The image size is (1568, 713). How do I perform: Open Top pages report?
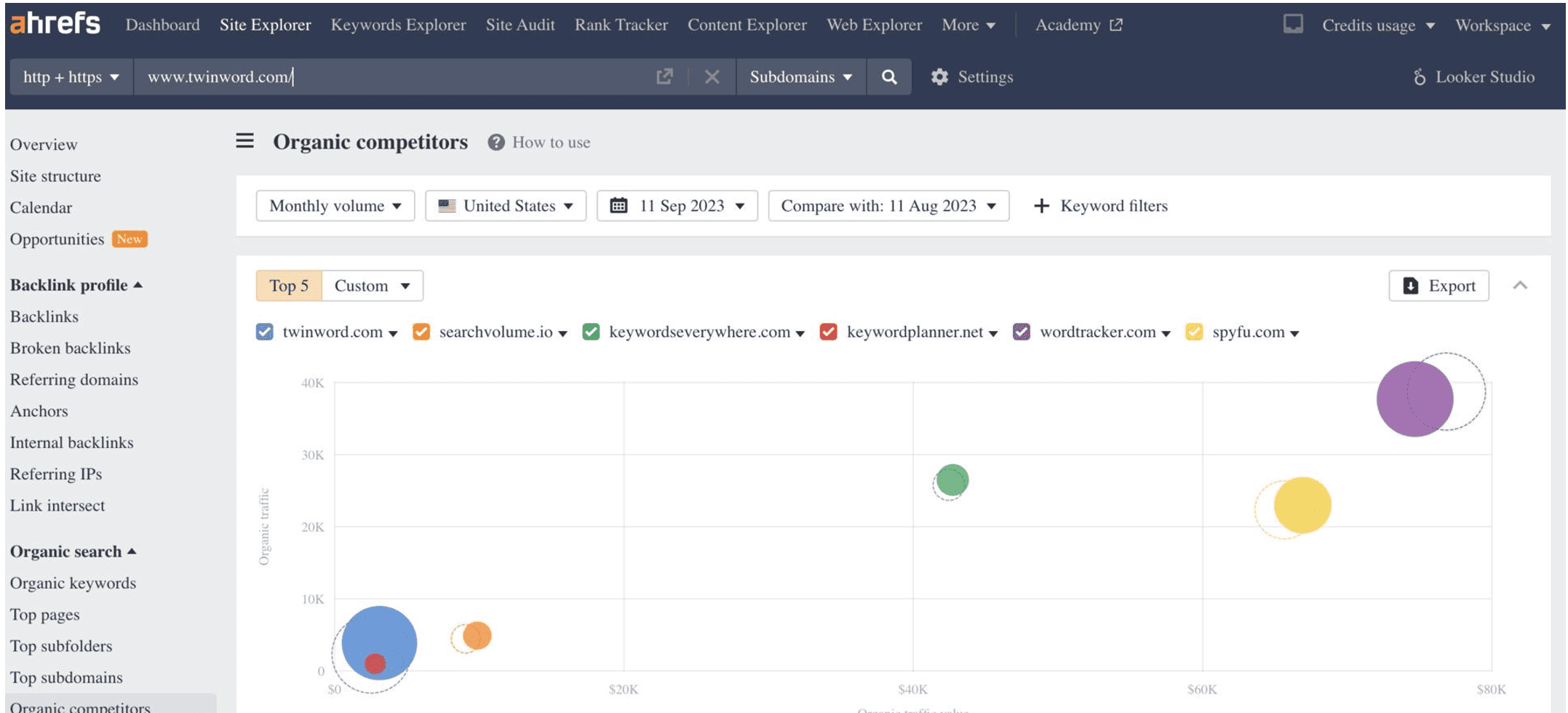[45, 615]
